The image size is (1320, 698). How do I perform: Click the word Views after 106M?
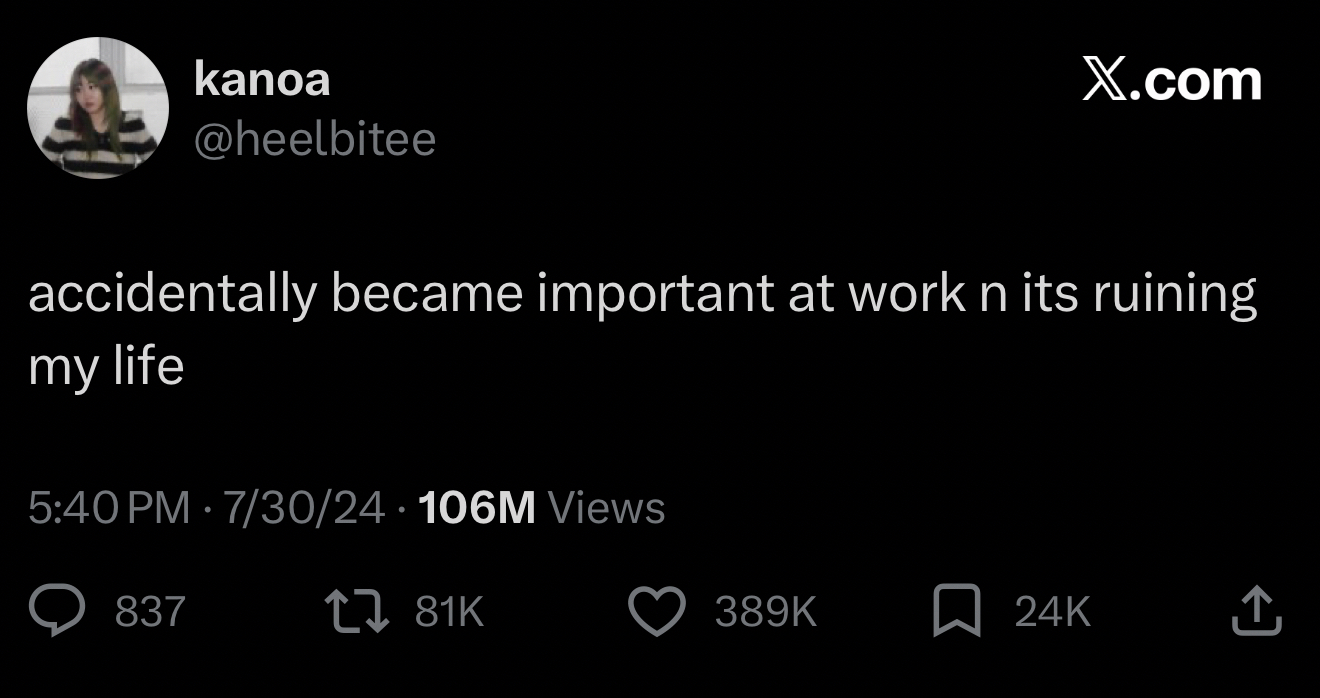[x=607, y=508]
